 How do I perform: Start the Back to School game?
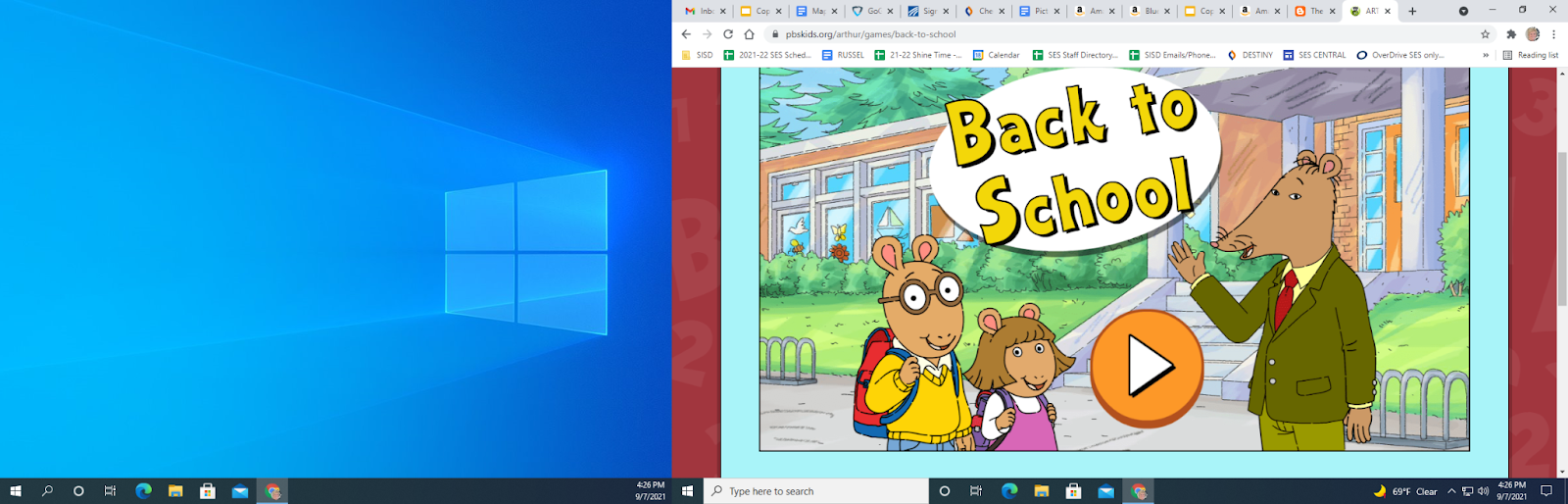(x=1147, y=368)
